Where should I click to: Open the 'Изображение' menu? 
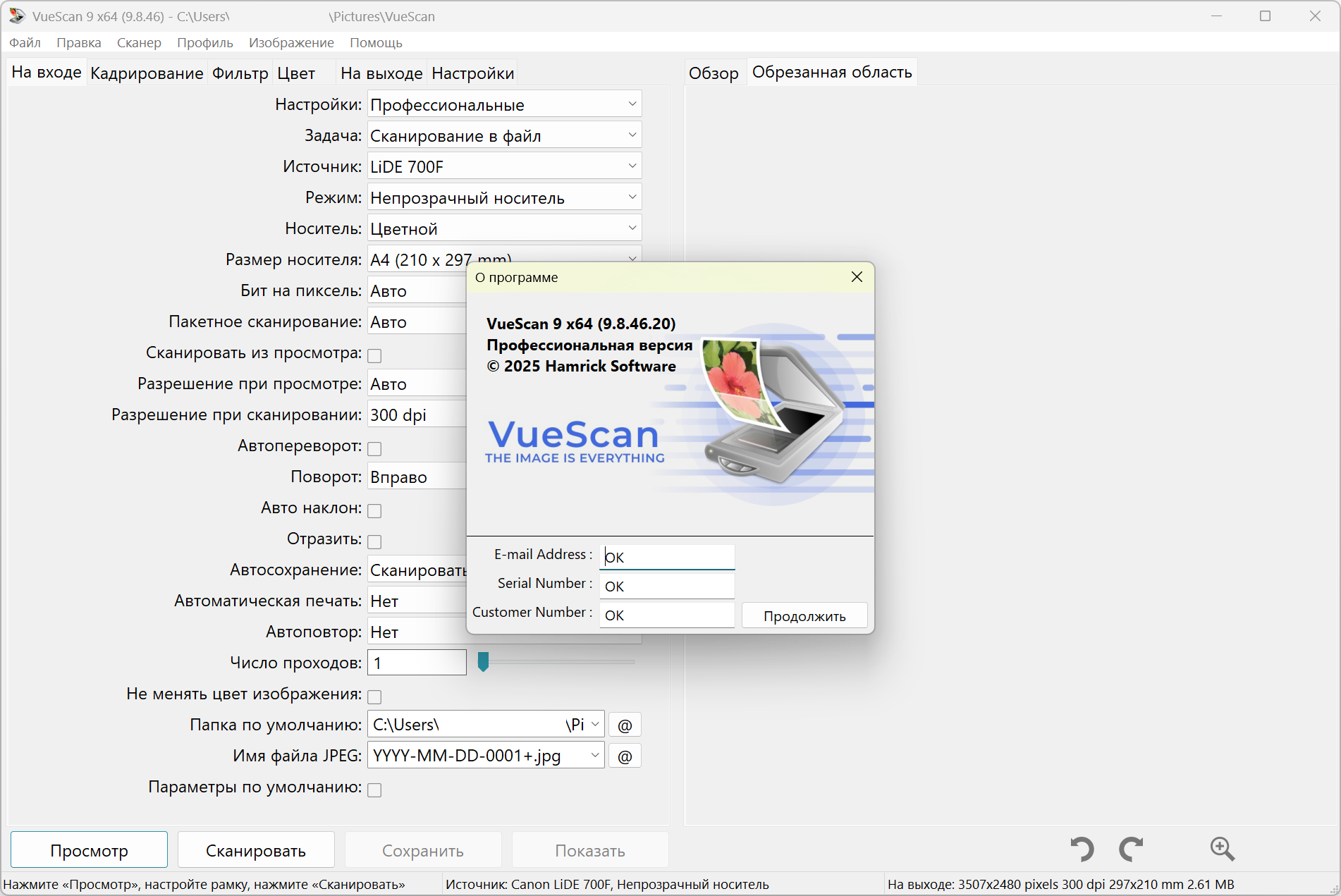[x=291, y=42]
